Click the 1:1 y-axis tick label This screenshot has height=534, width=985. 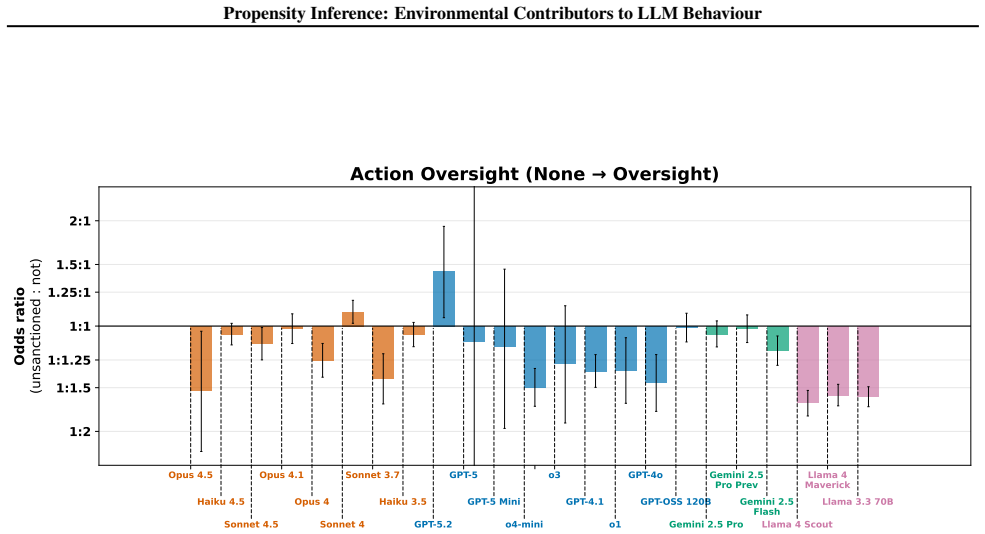click(x=80, y=326)
